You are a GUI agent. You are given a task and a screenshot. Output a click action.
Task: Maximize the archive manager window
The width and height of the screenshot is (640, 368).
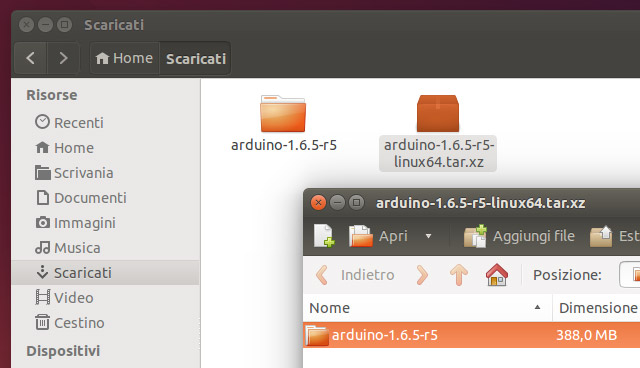pos(356,202)
